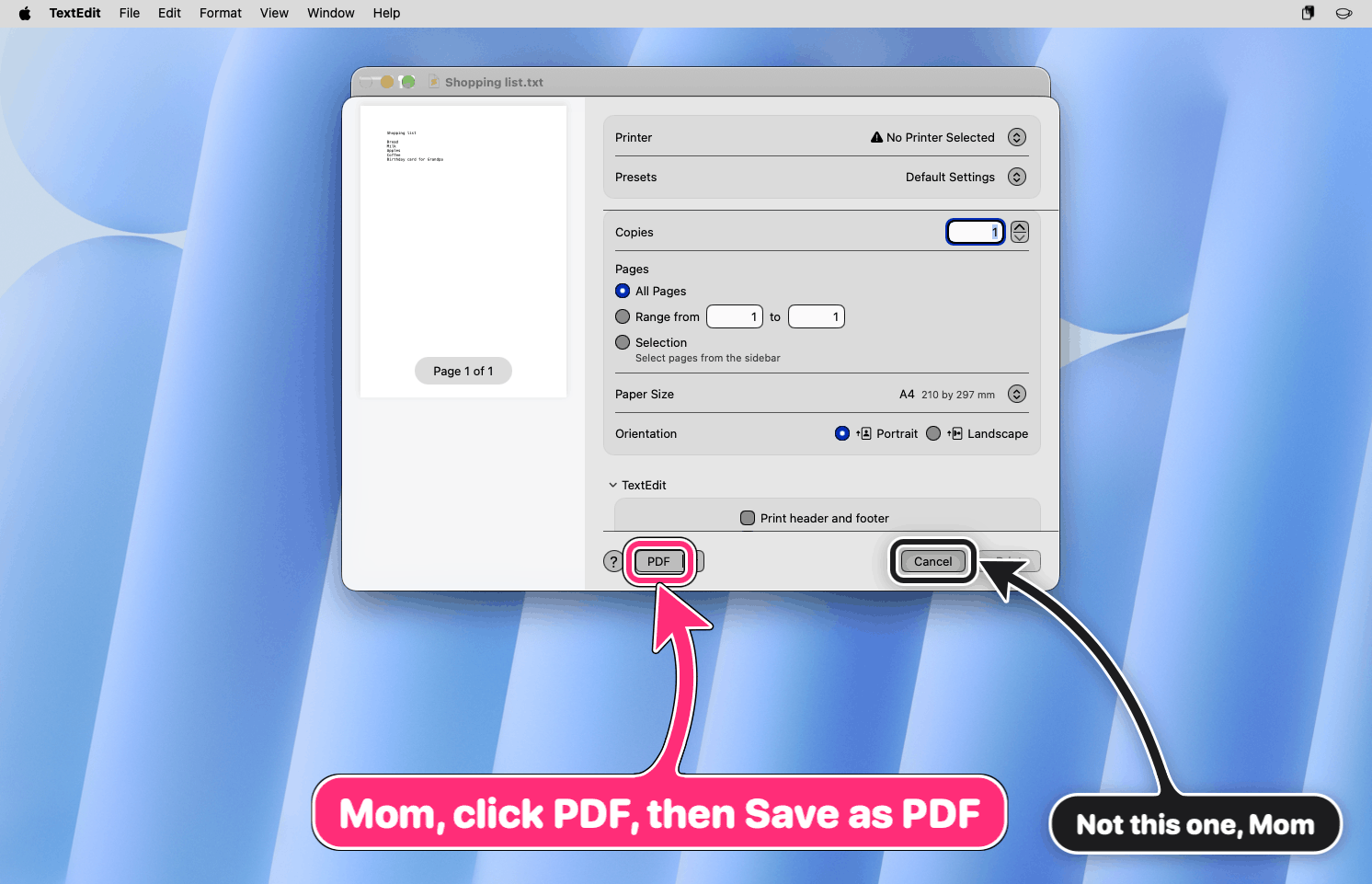Click the 'Select pages from the sidebar' hint text

[x=708, y=358]
